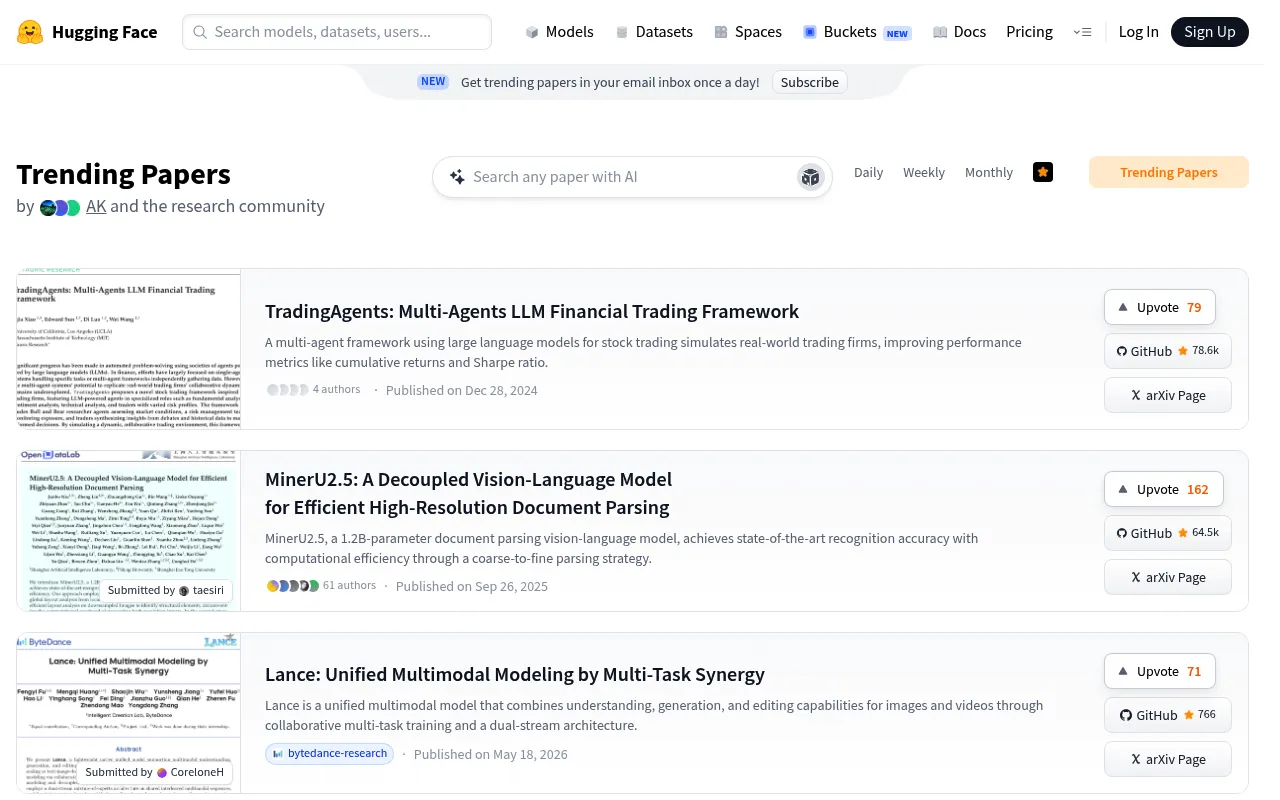
Task: Upvote the MinerU2.5 paper
Action: point(1164,489)
